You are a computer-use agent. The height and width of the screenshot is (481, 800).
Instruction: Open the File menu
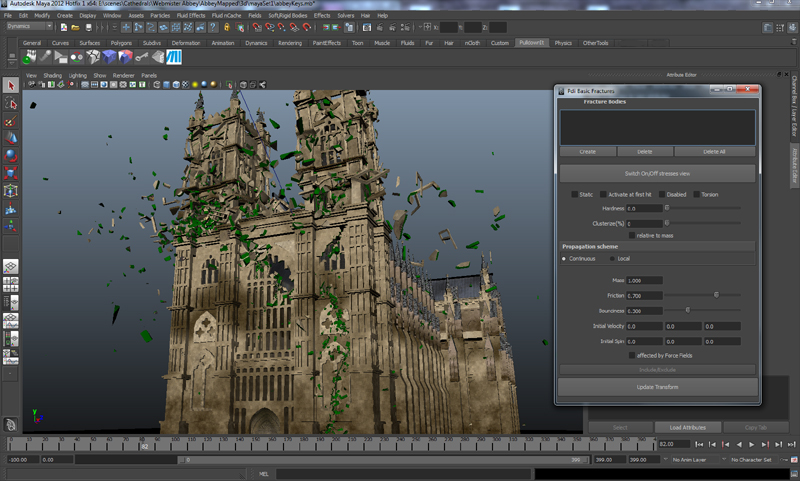8,15
